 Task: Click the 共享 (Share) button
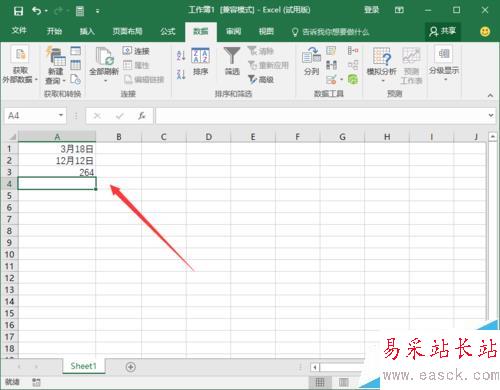443,31
